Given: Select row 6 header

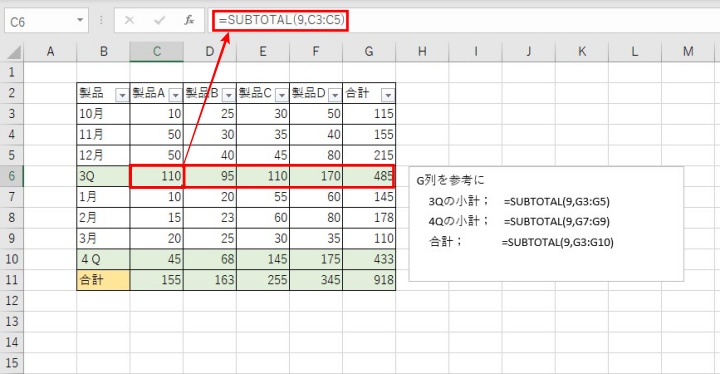Looking at the screenshot, I should pos(12,176).
